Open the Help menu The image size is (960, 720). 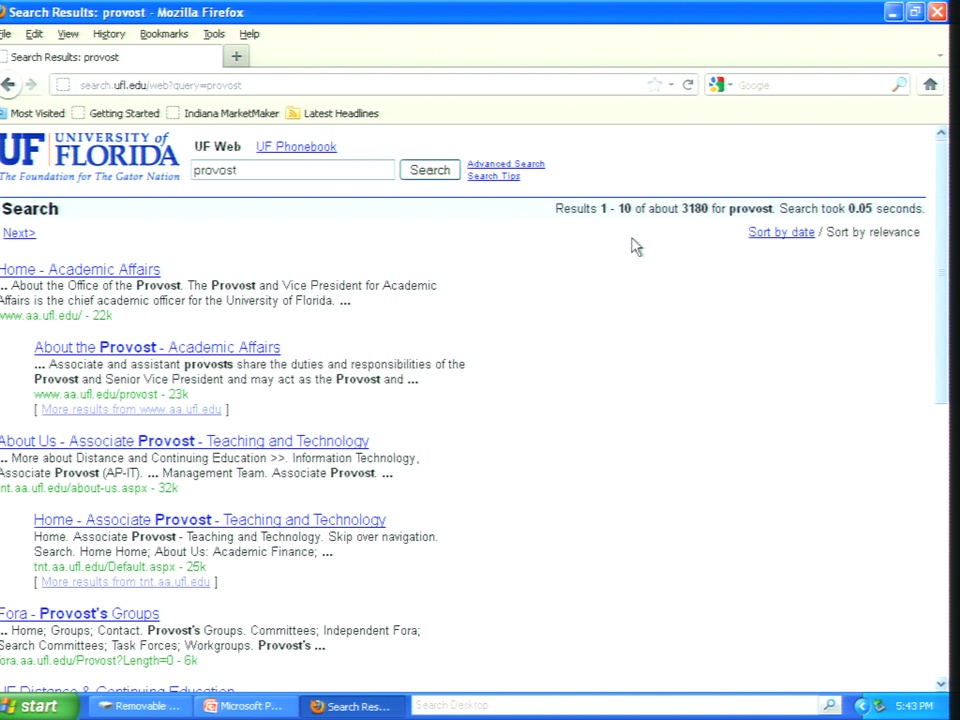(x=249, y=34)
